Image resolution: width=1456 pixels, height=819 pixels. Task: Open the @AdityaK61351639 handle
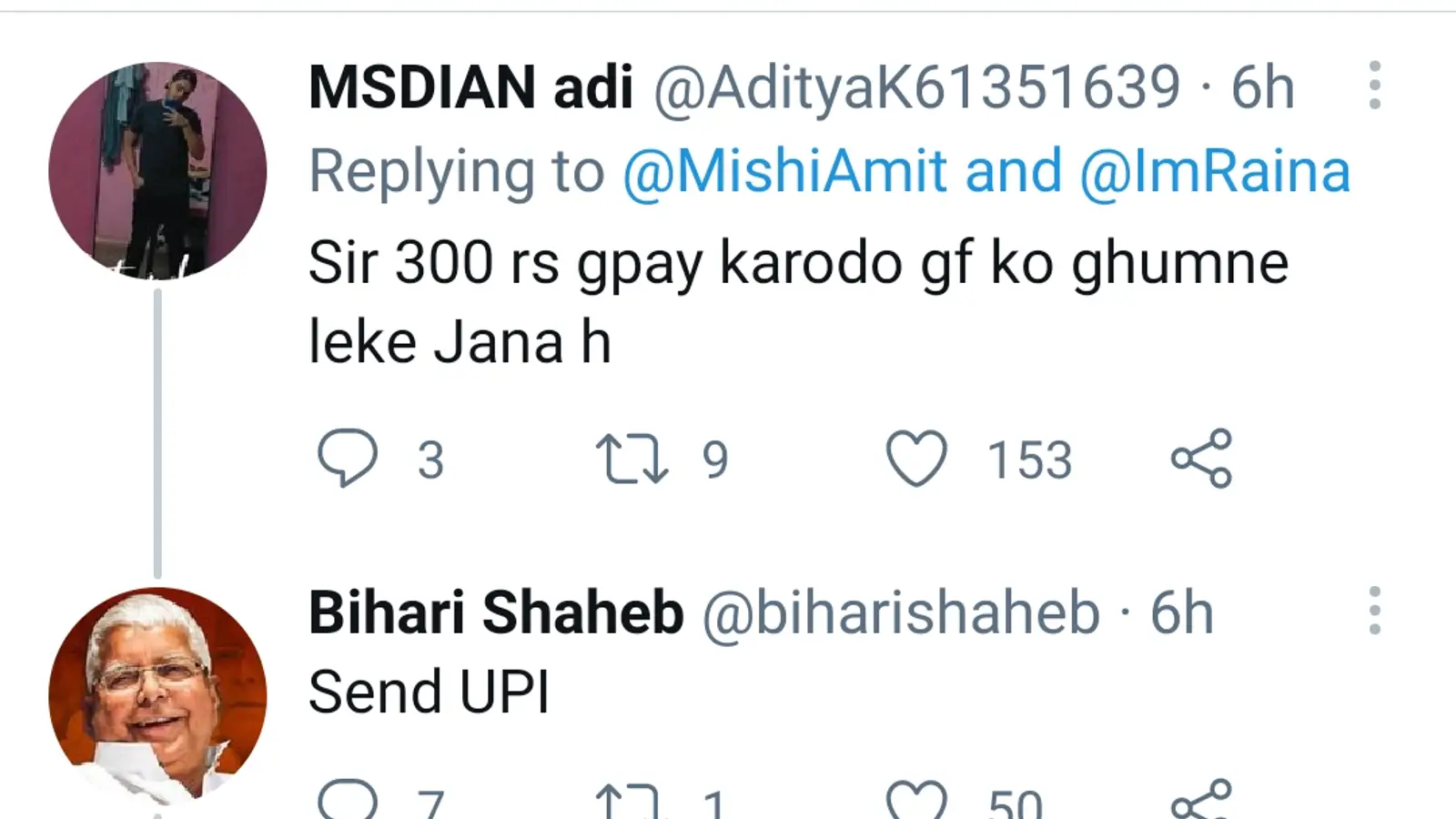(x=917, y=88)
